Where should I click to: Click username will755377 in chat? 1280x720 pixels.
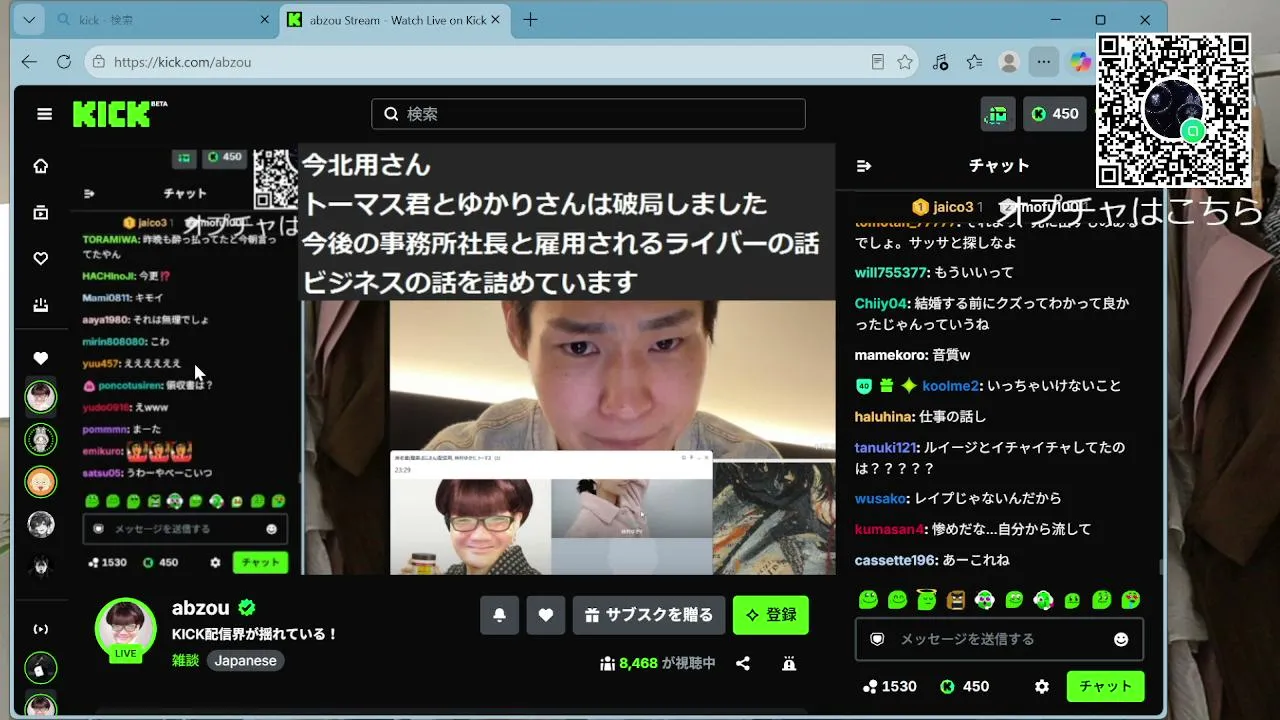point(890,272)
